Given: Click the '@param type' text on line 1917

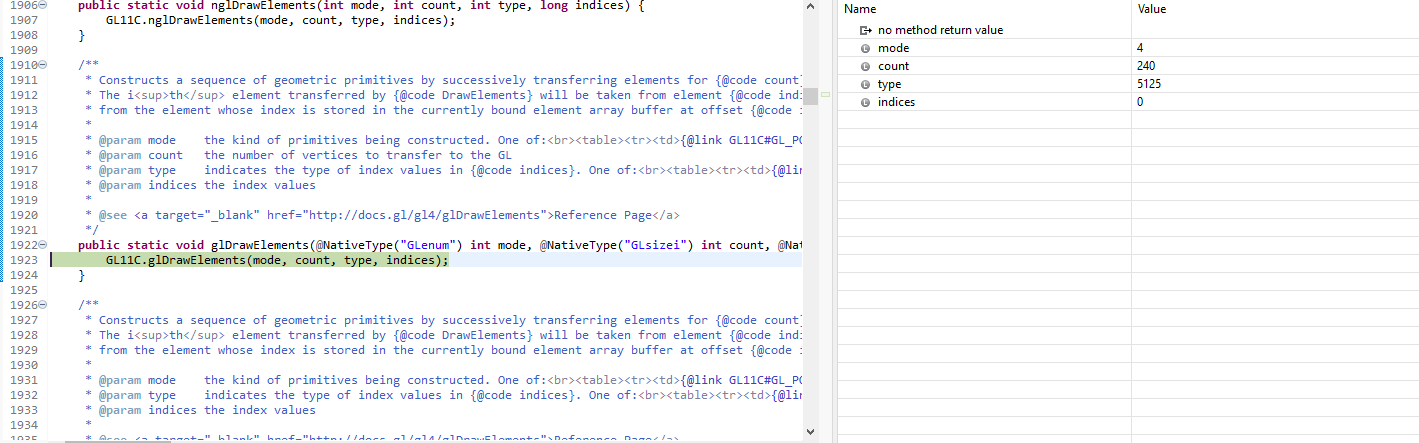Looking at the screenshot, I should click(138, 170).
